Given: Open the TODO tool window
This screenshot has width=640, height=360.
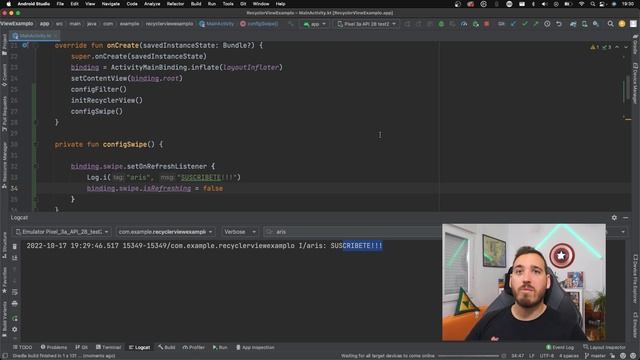Looking at the screenshot, I should point(22,347).
